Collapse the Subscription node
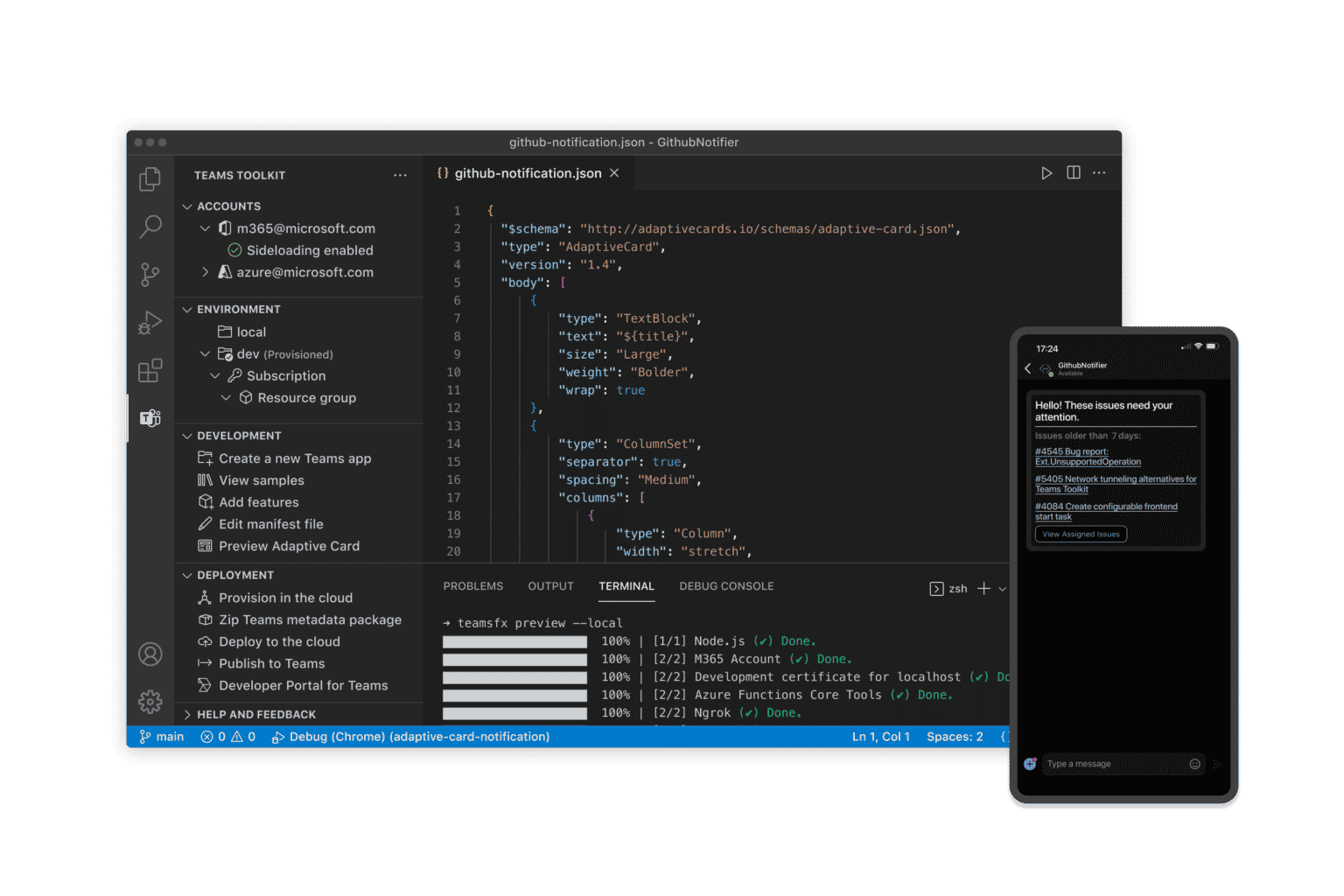This screenshot has width=1344, height=896. (215, 376)
